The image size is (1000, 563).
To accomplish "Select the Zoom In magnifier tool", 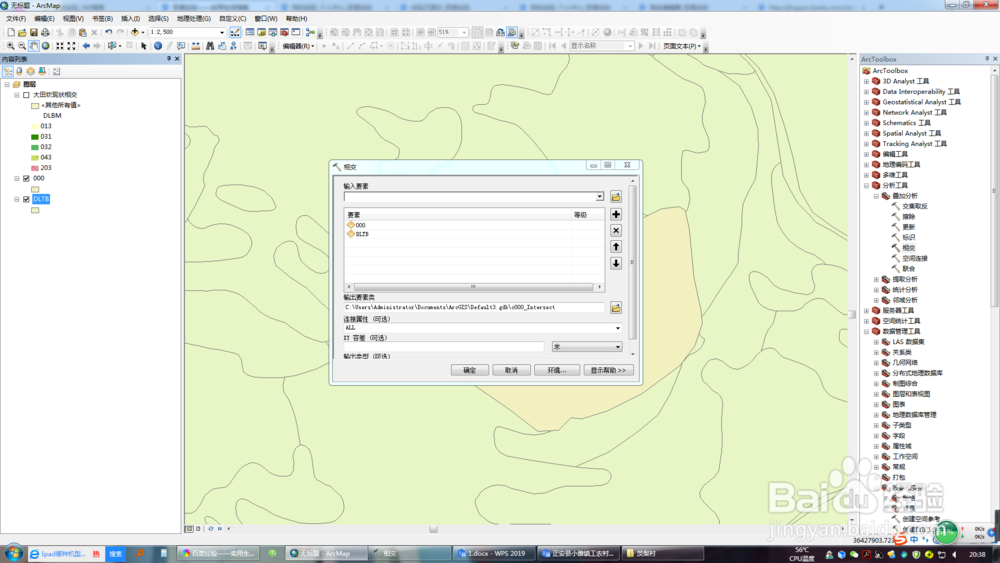I will tap(10, 46).
